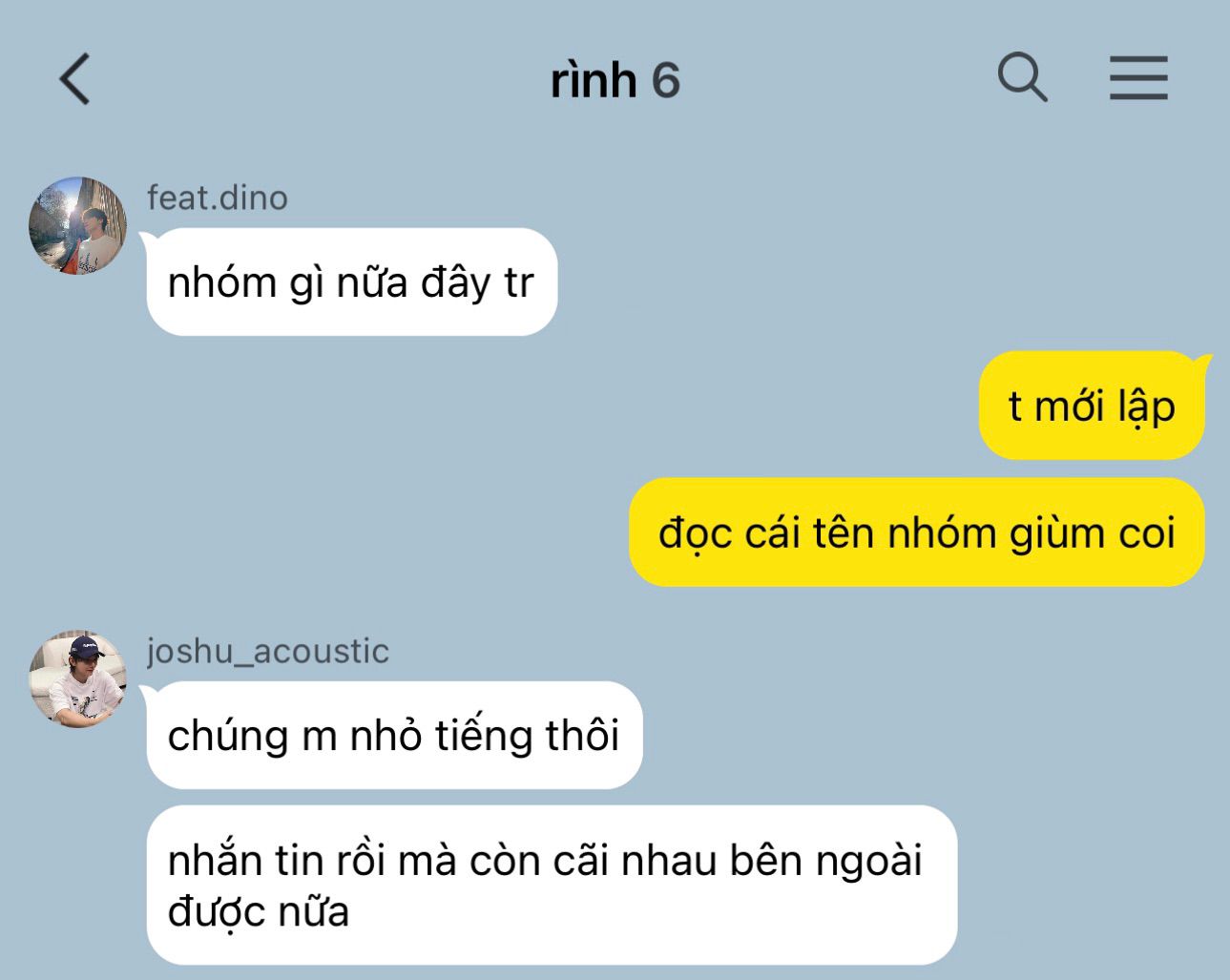
Task: Tap the word 'coi' in the yellow bubble
Action: point(1147,533)
